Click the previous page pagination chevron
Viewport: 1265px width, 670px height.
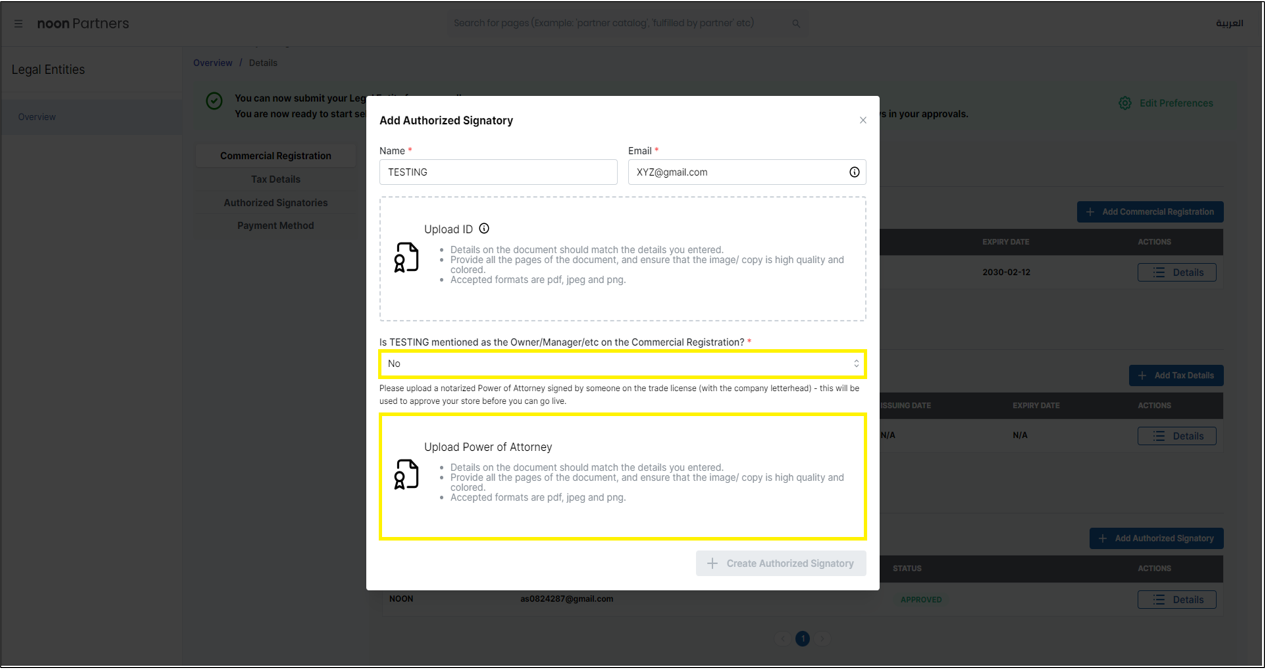784,638
